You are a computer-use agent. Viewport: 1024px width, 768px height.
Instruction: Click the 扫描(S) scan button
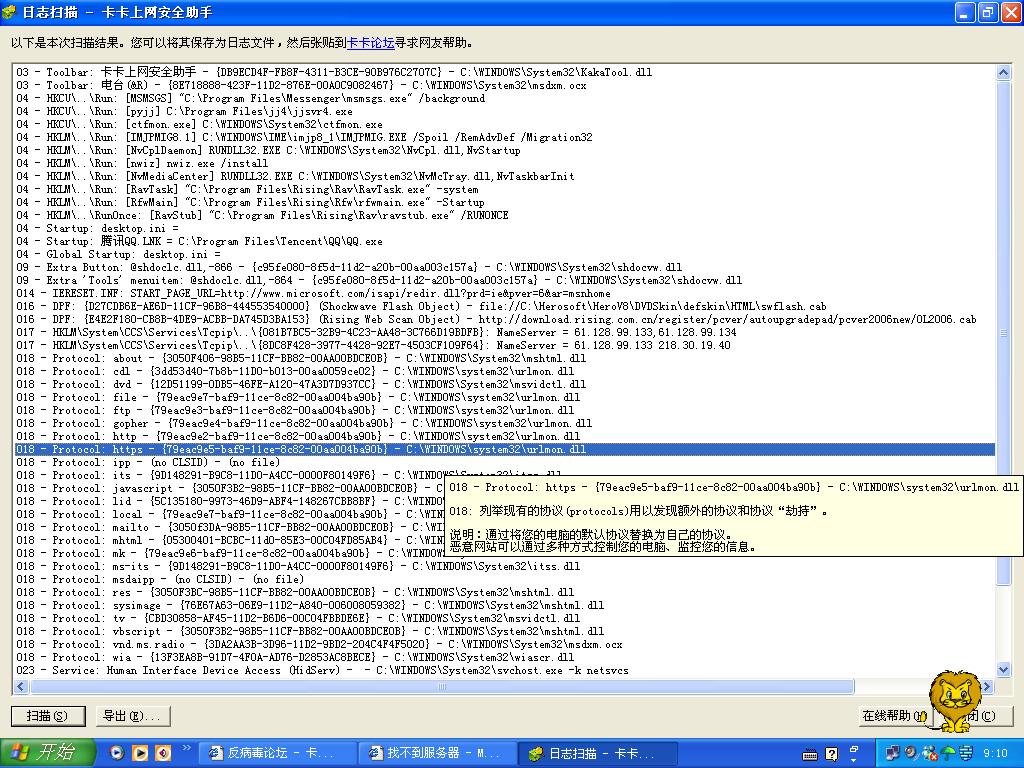[48, 716]
